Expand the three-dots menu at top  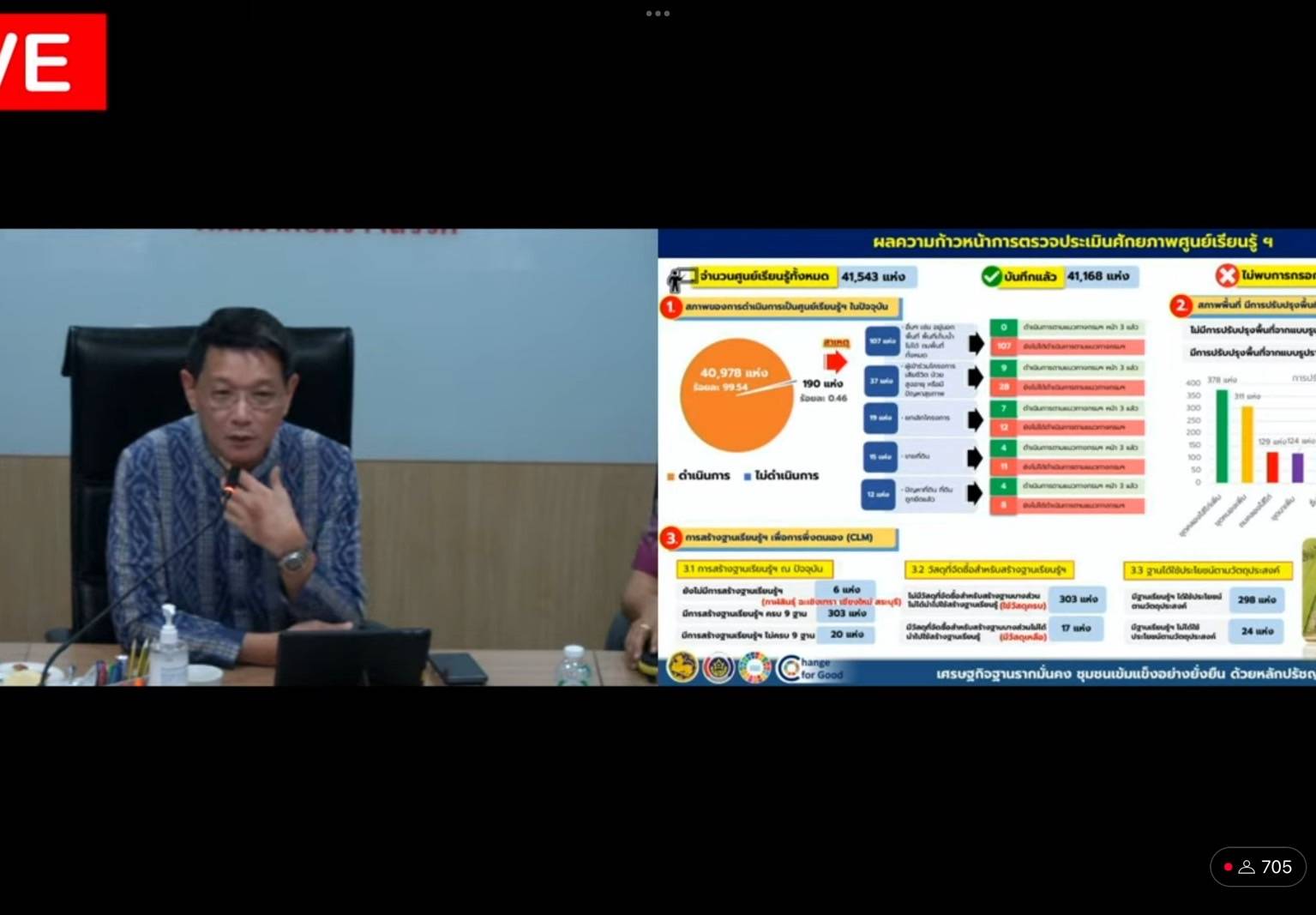tap(657, 13)
